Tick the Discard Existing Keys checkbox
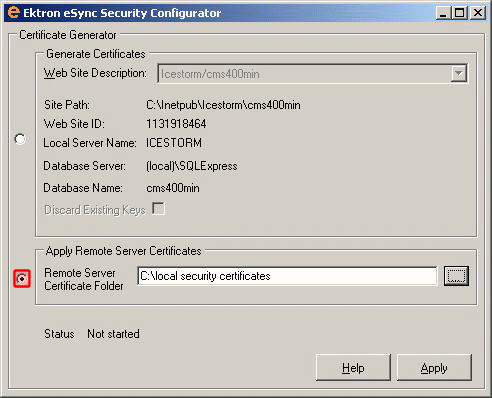Screen dimensions: 492x398 click(158, 209)
